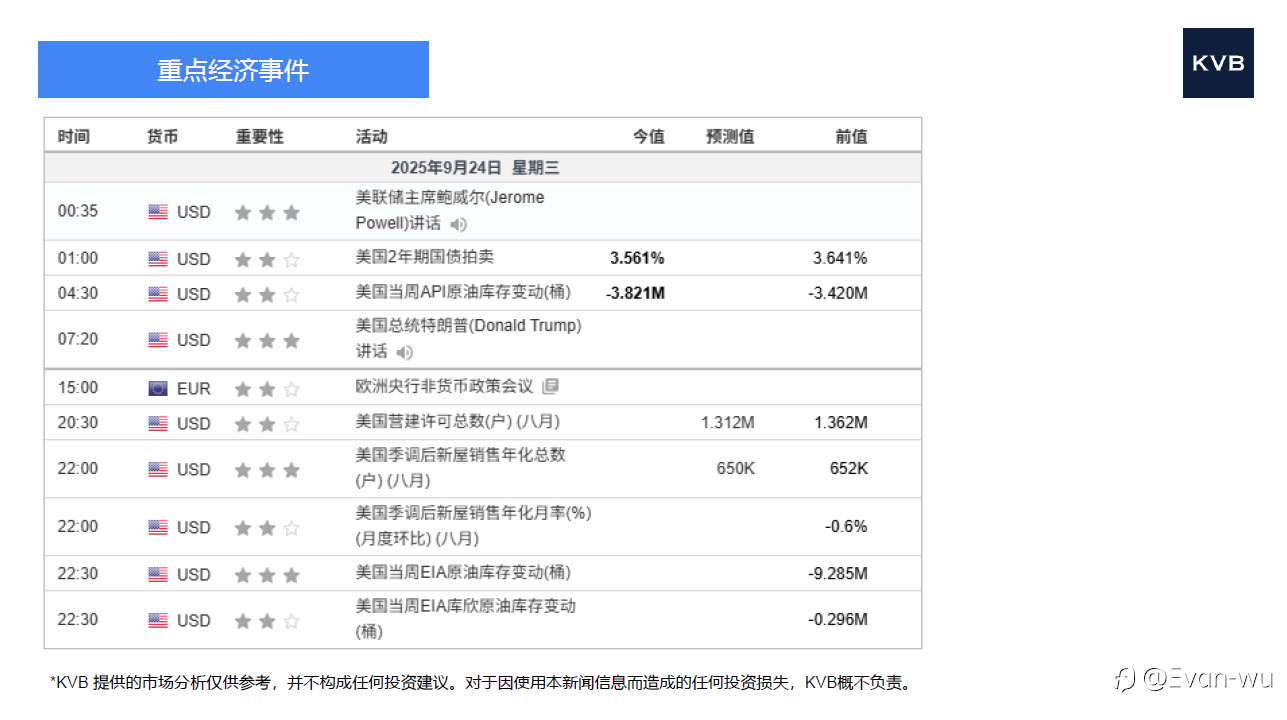Open the 美国营建许可总数(户) (八月) event
Image resolution: width=1287 pixels, height=720 pixels.
pos(458,422)
